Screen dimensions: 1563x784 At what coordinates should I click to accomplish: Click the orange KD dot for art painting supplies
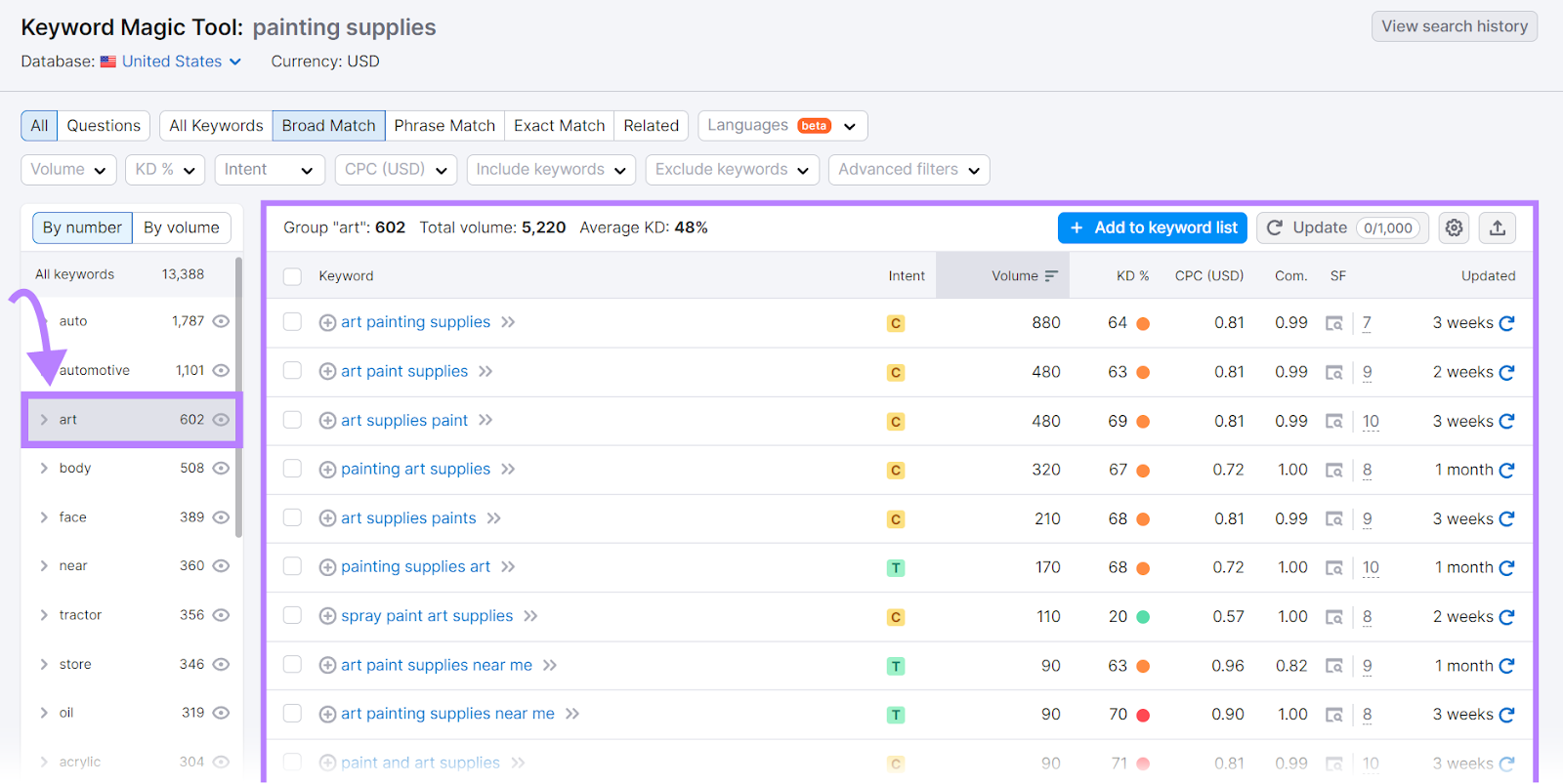(1143, 323)
